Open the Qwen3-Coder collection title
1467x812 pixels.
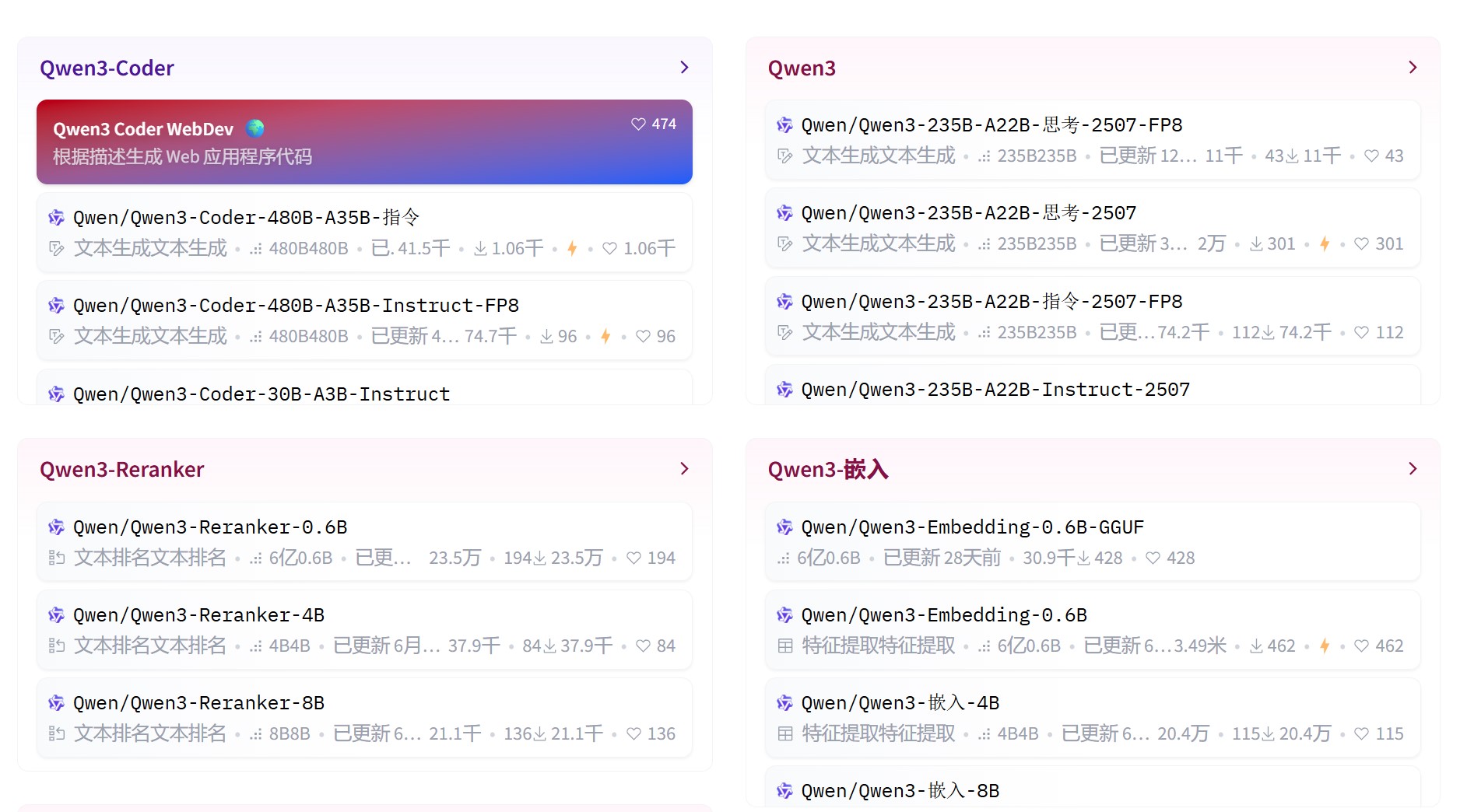click(107, 68)
